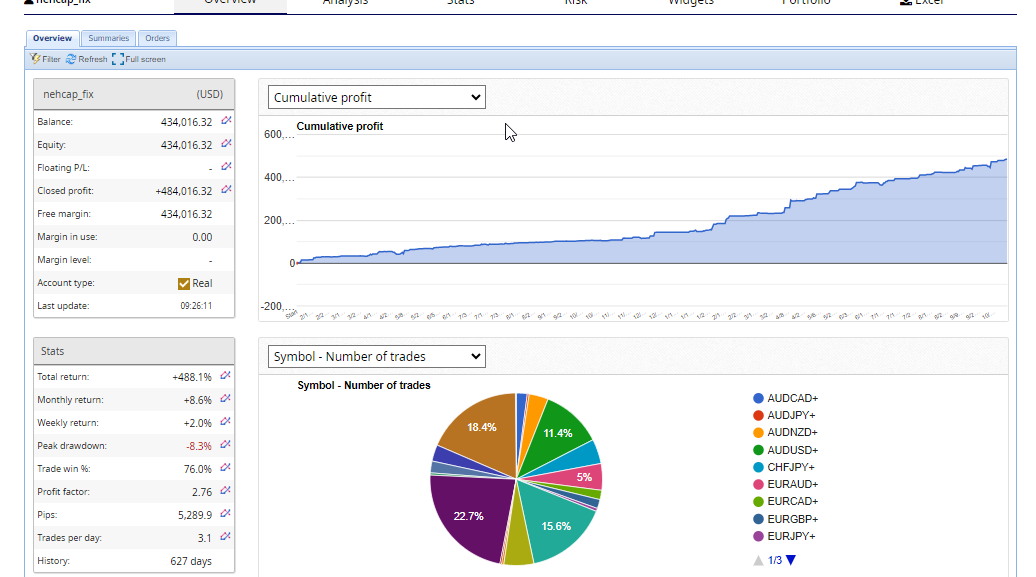Switch to the Orders tab
Image resolution: width=1036 pixels, height=577 pixels.
157,38
